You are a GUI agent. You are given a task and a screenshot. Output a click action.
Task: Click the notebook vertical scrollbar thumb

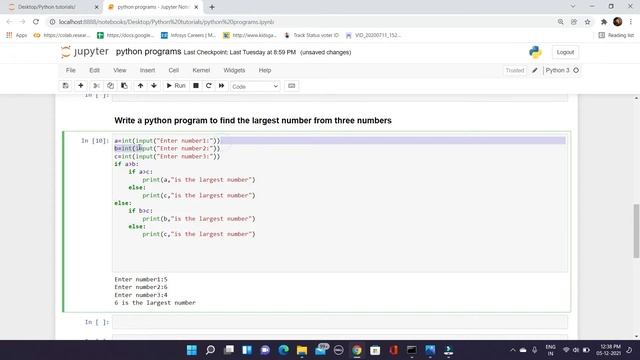tap(636, 231)
